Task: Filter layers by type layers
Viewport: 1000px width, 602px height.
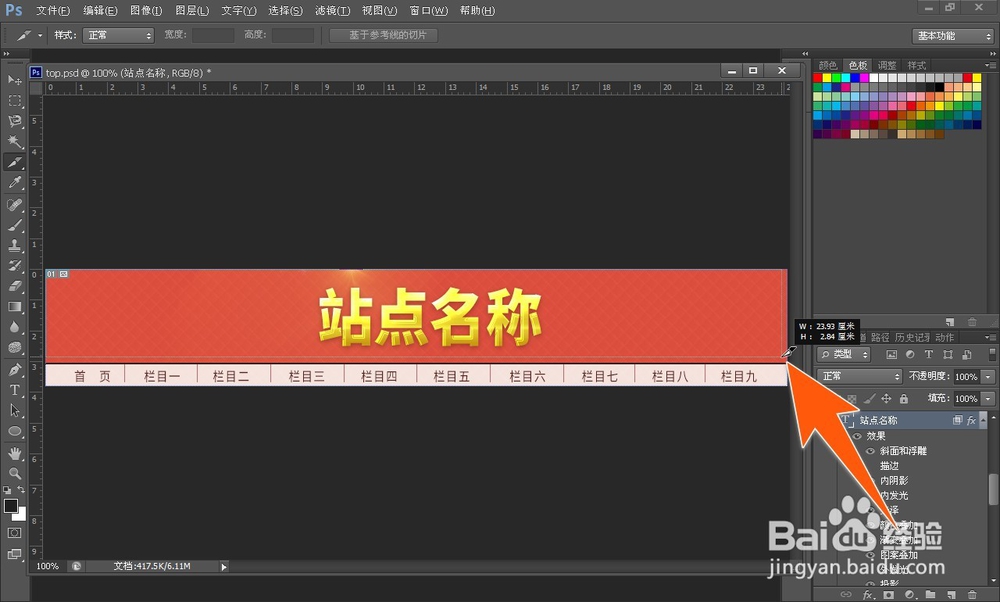Action: pos(929,355)
